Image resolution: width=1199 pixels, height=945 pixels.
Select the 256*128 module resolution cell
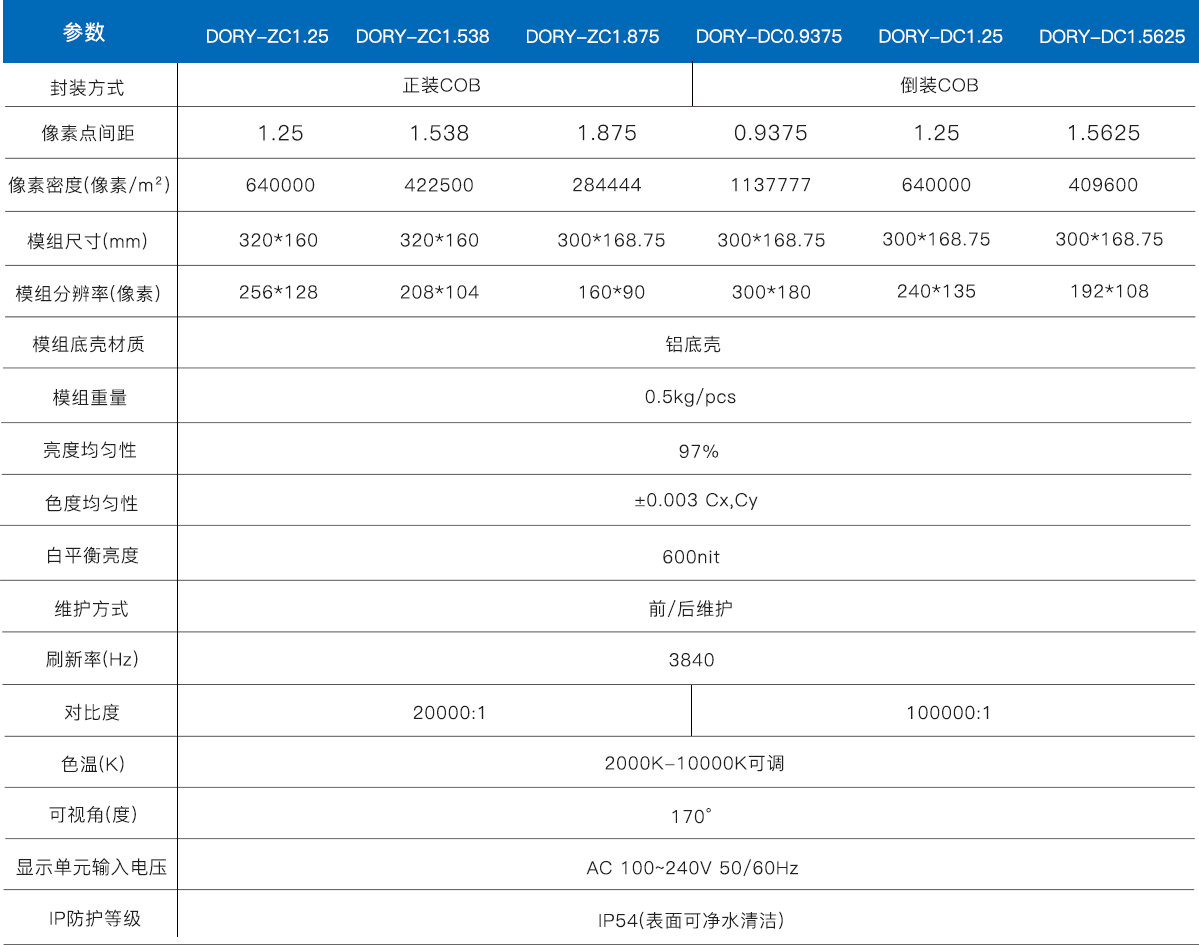pos(278,292)
